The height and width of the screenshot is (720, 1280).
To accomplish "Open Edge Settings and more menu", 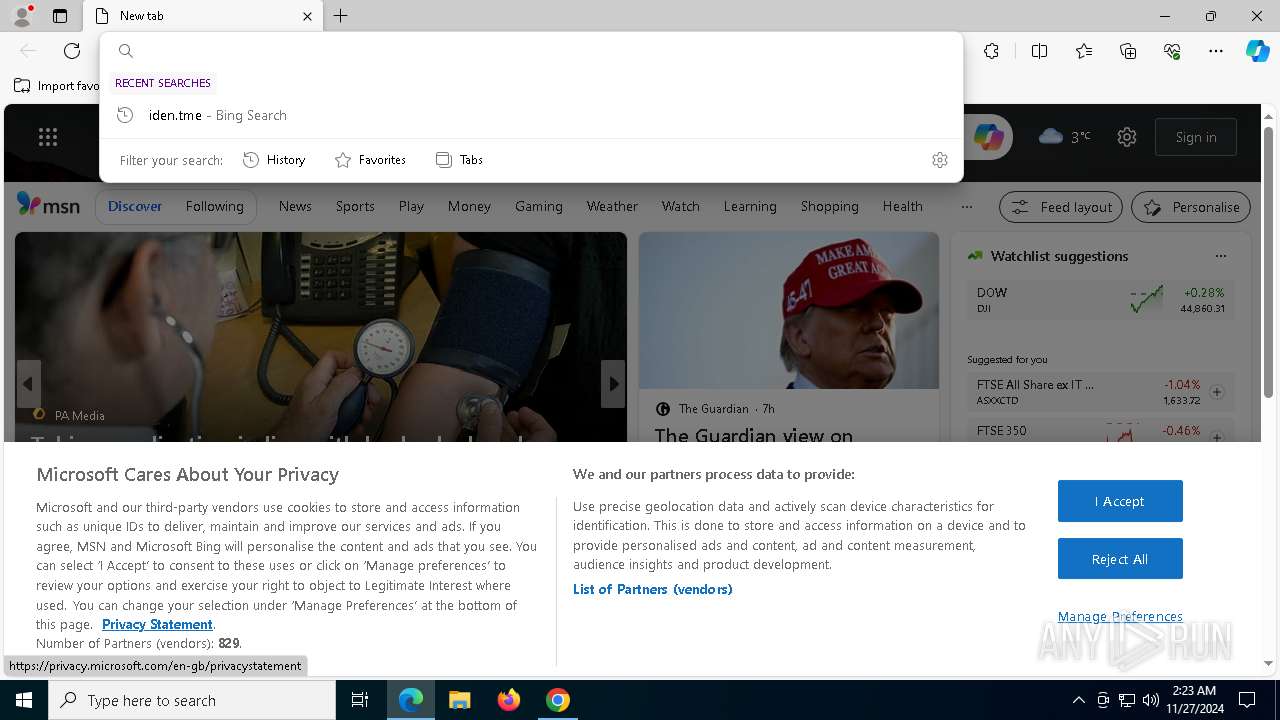I will [1216, 51].
